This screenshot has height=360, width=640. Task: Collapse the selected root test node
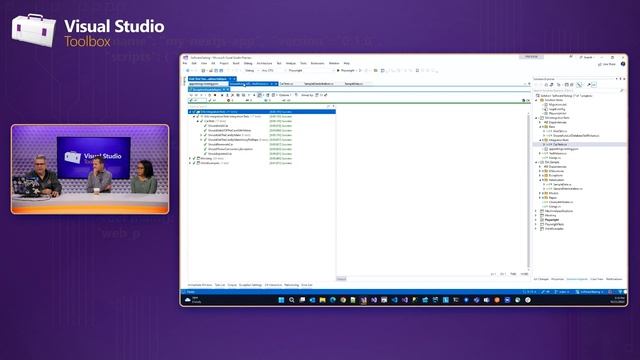[x=190, y=112]
